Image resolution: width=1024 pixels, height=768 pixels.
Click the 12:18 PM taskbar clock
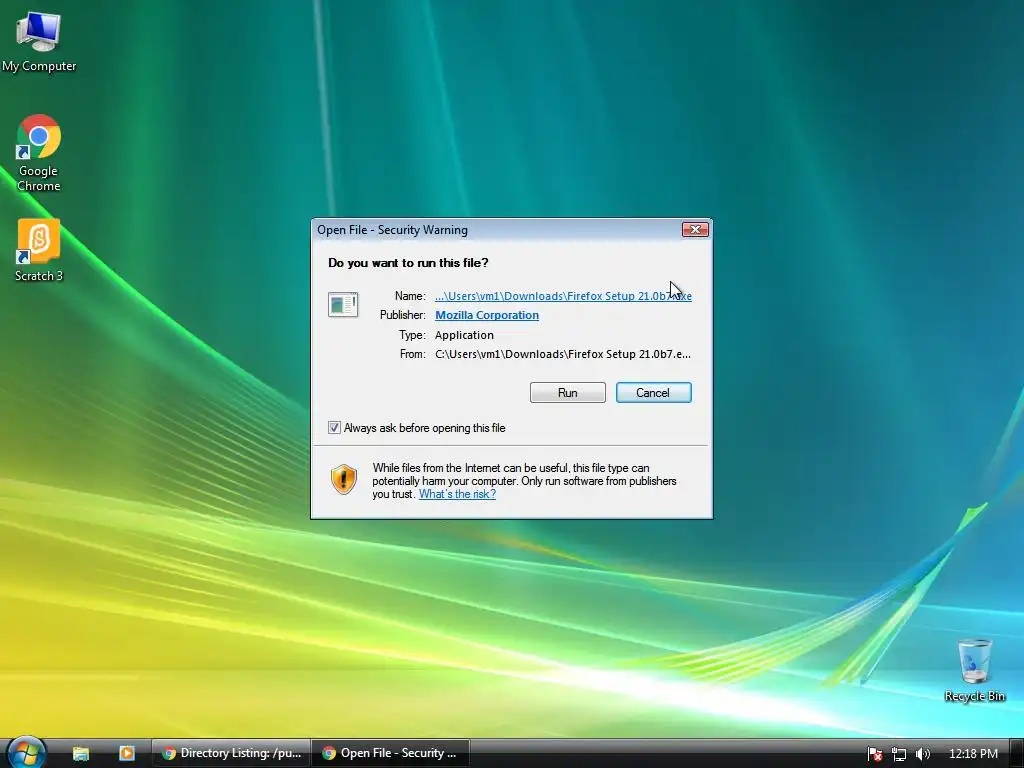click(x=973, y=754)
